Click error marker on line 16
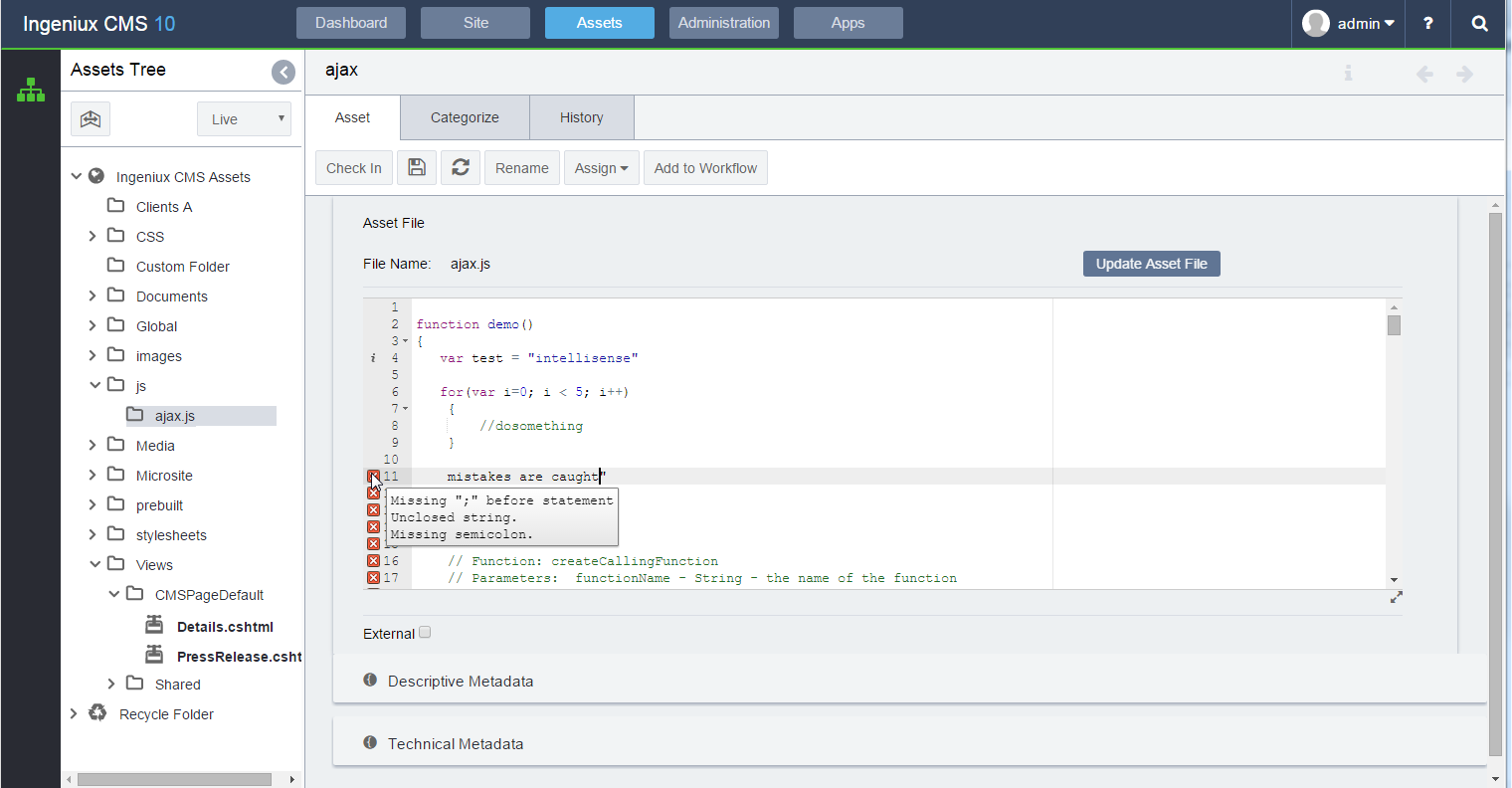The width and height of the screenshot is (1512, 788). (373, 561)
